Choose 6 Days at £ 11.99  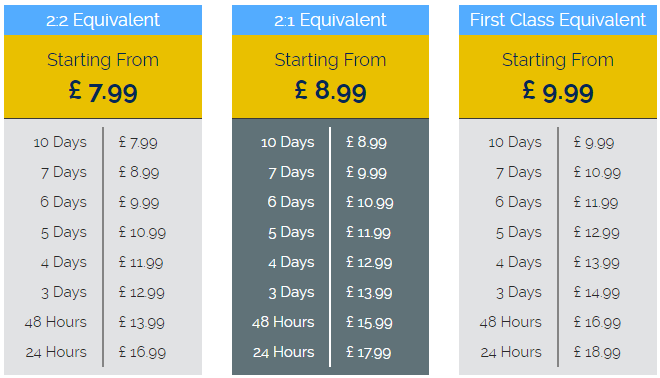[x=518, y=202]
